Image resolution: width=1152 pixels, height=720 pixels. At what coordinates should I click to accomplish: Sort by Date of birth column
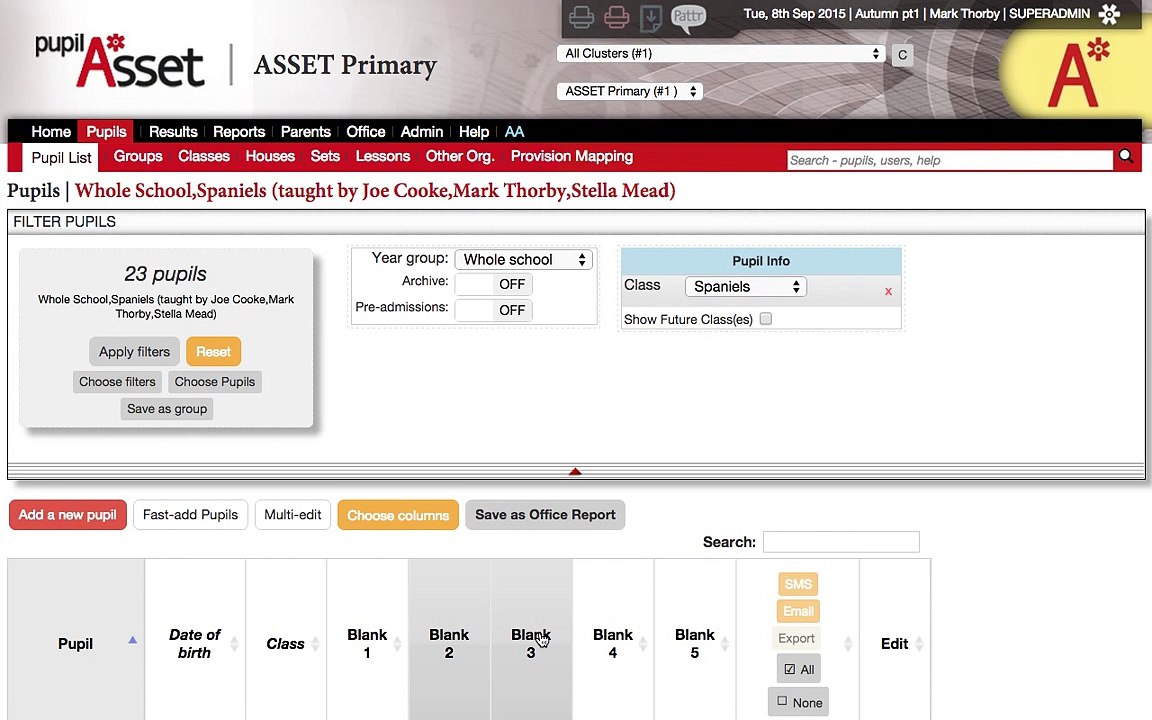pos(234,644)
